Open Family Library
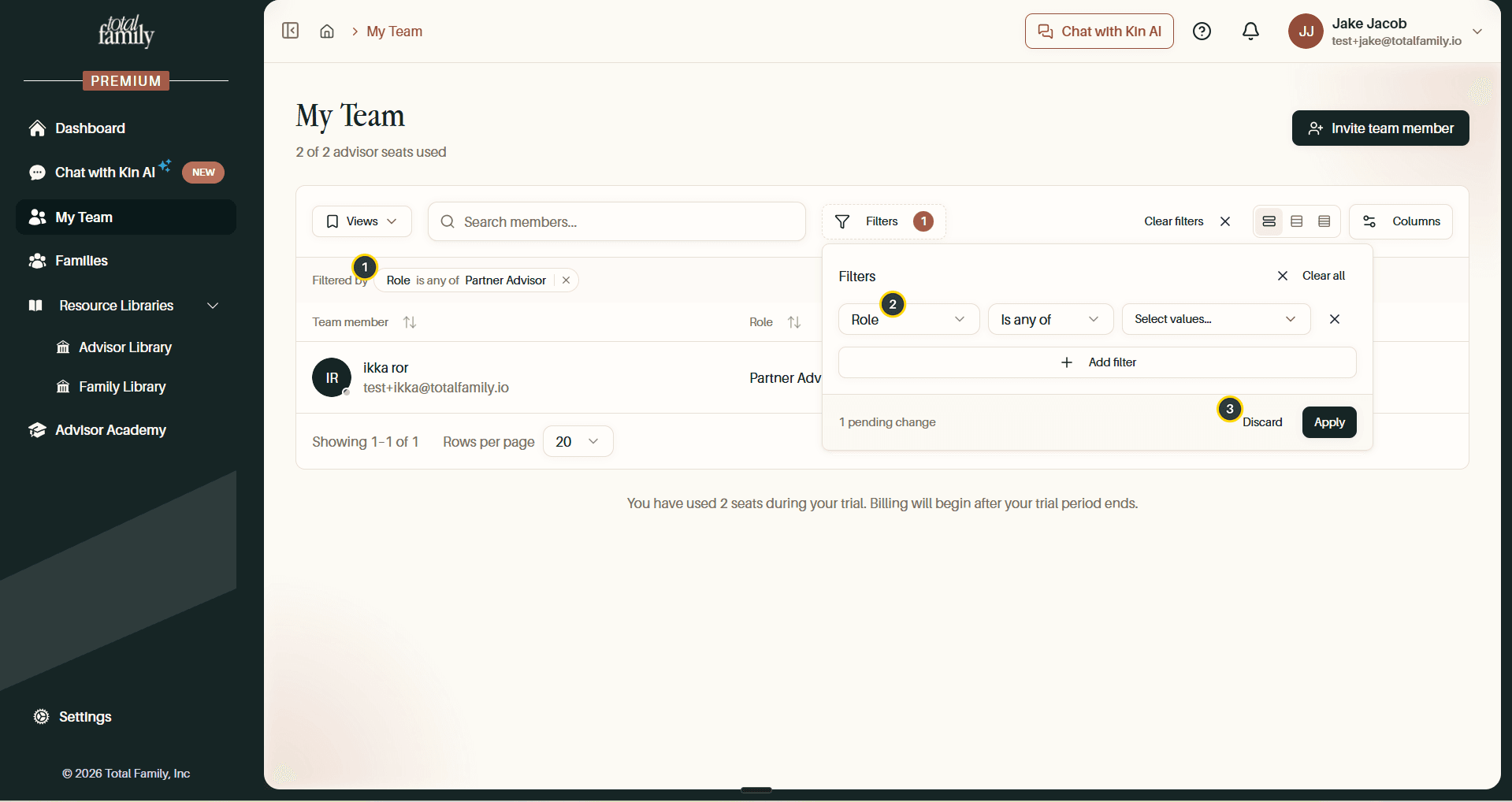 122,387
